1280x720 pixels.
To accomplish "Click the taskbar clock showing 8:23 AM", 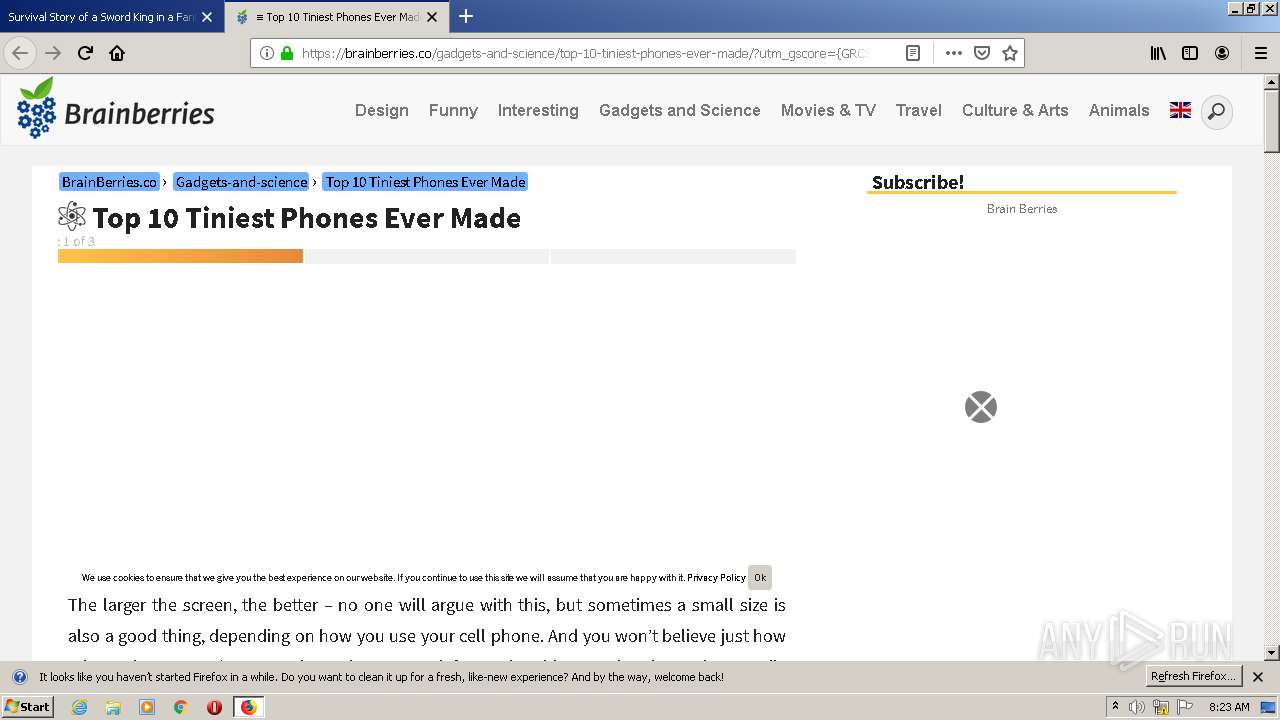I will 1229,707.
